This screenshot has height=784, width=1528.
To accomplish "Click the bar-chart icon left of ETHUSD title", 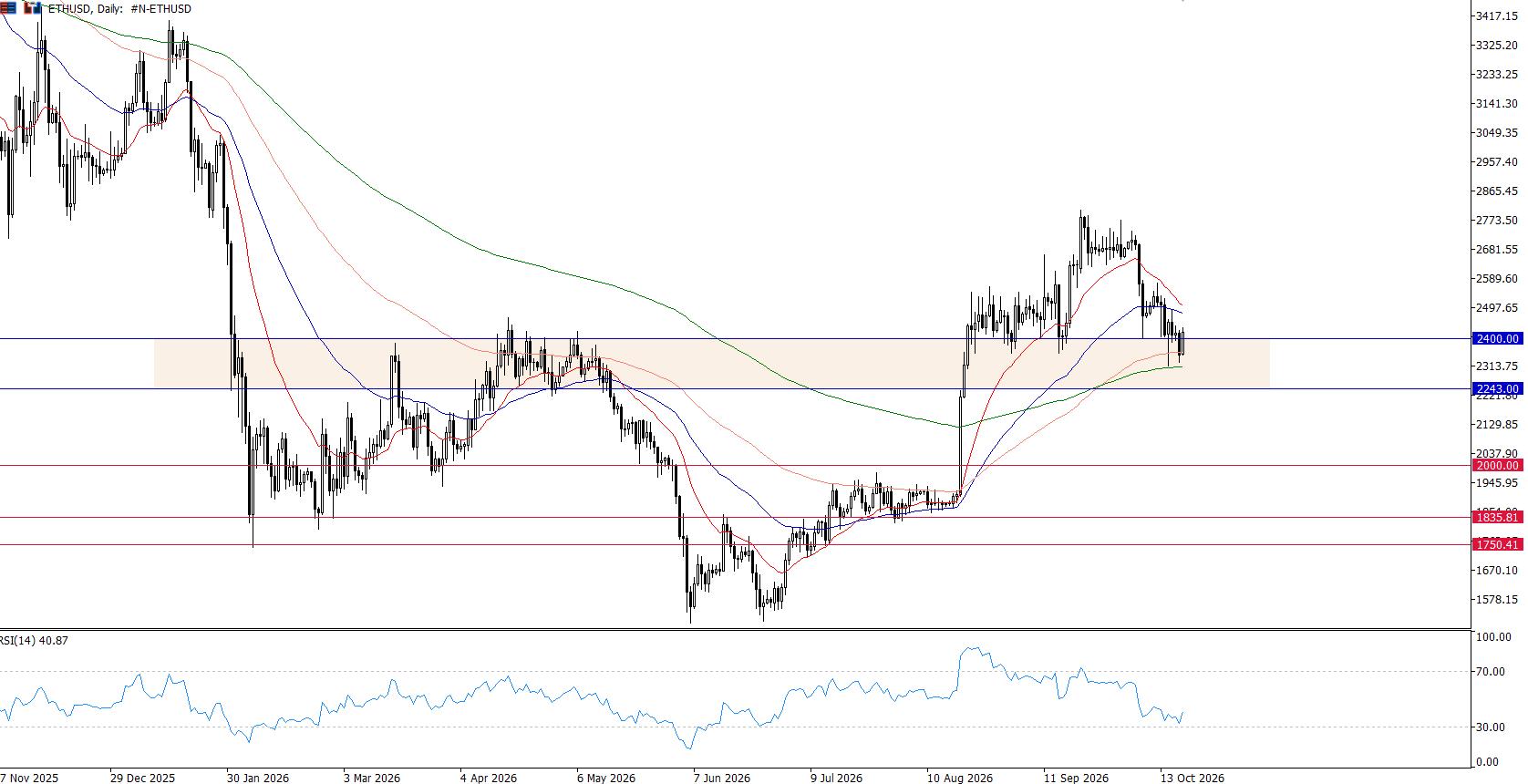I will tap(33, 8).
